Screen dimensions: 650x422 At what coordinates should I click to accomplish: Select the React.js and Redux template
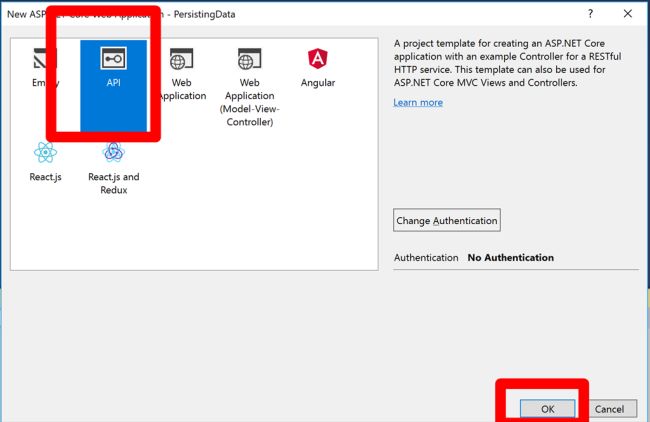(x=114, y=167)
